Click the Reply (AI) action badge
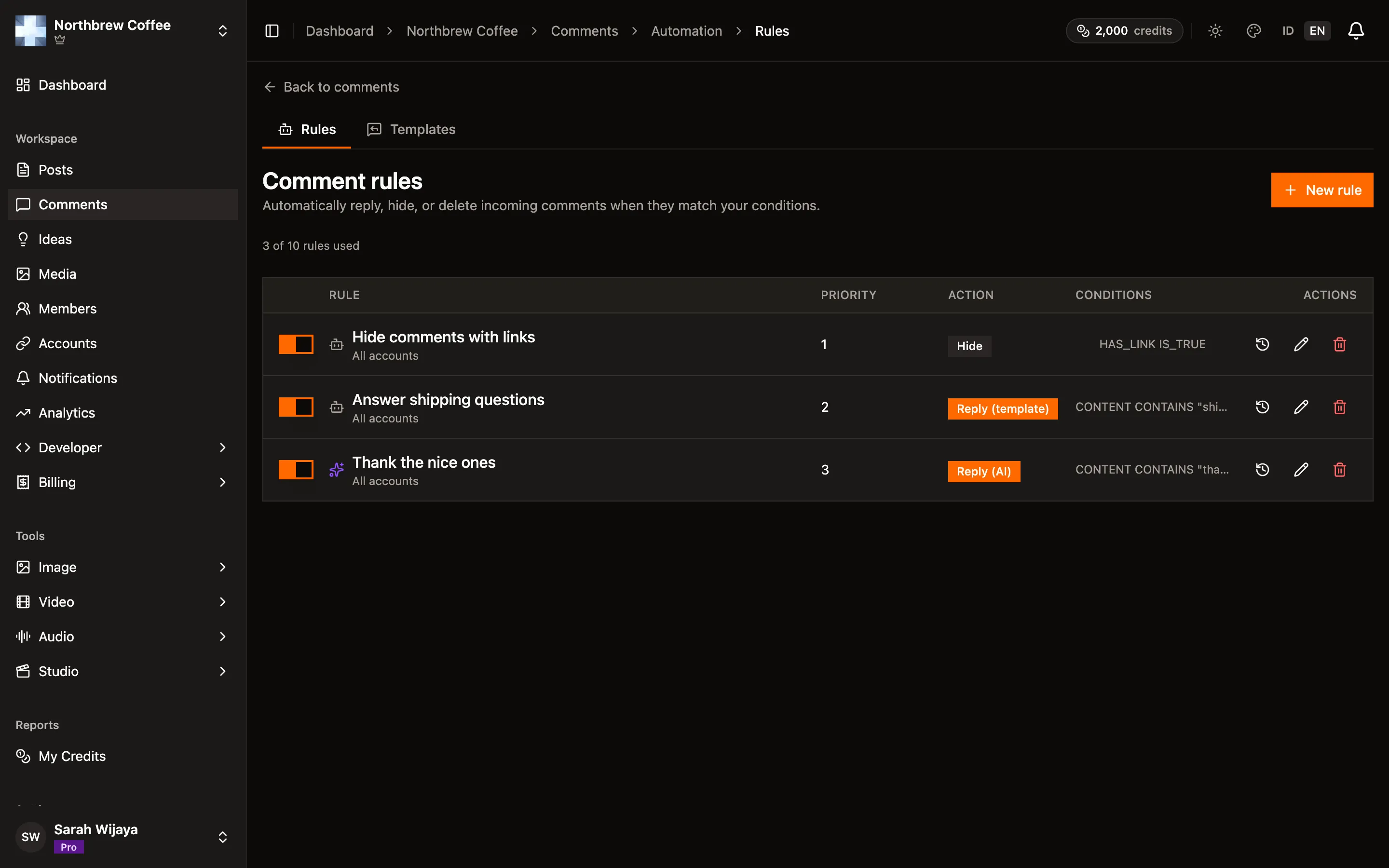 tap(984, 471)
